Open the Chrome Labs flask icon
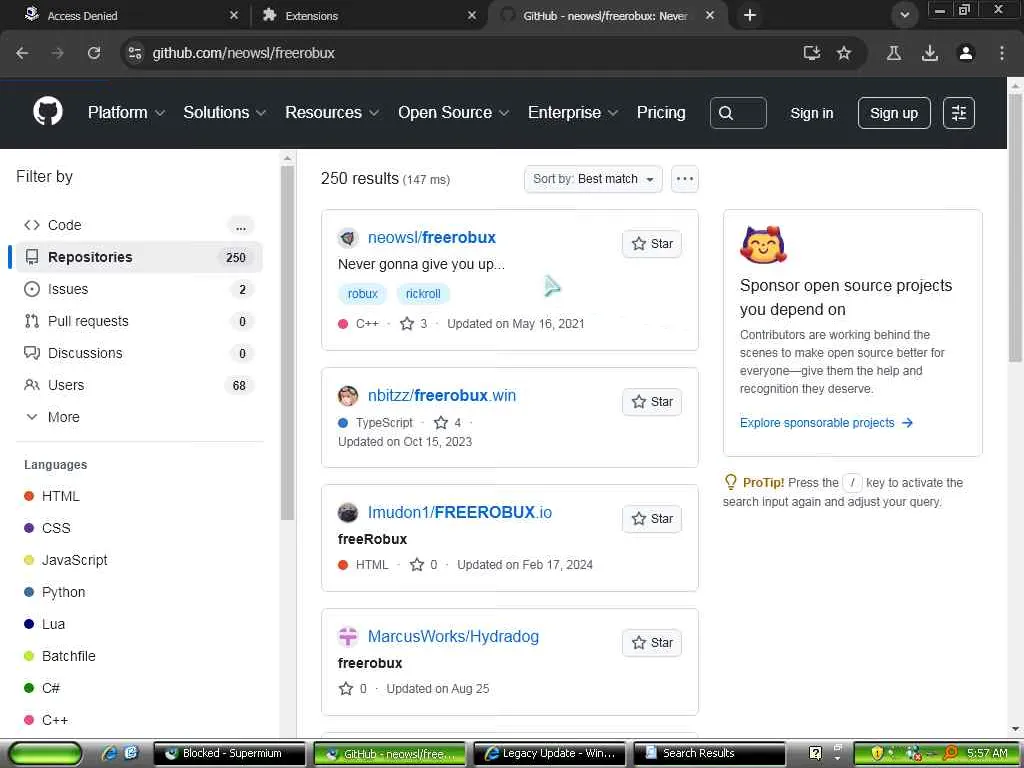This screenshot has width=1024, height=768. [x=894, y=53]
